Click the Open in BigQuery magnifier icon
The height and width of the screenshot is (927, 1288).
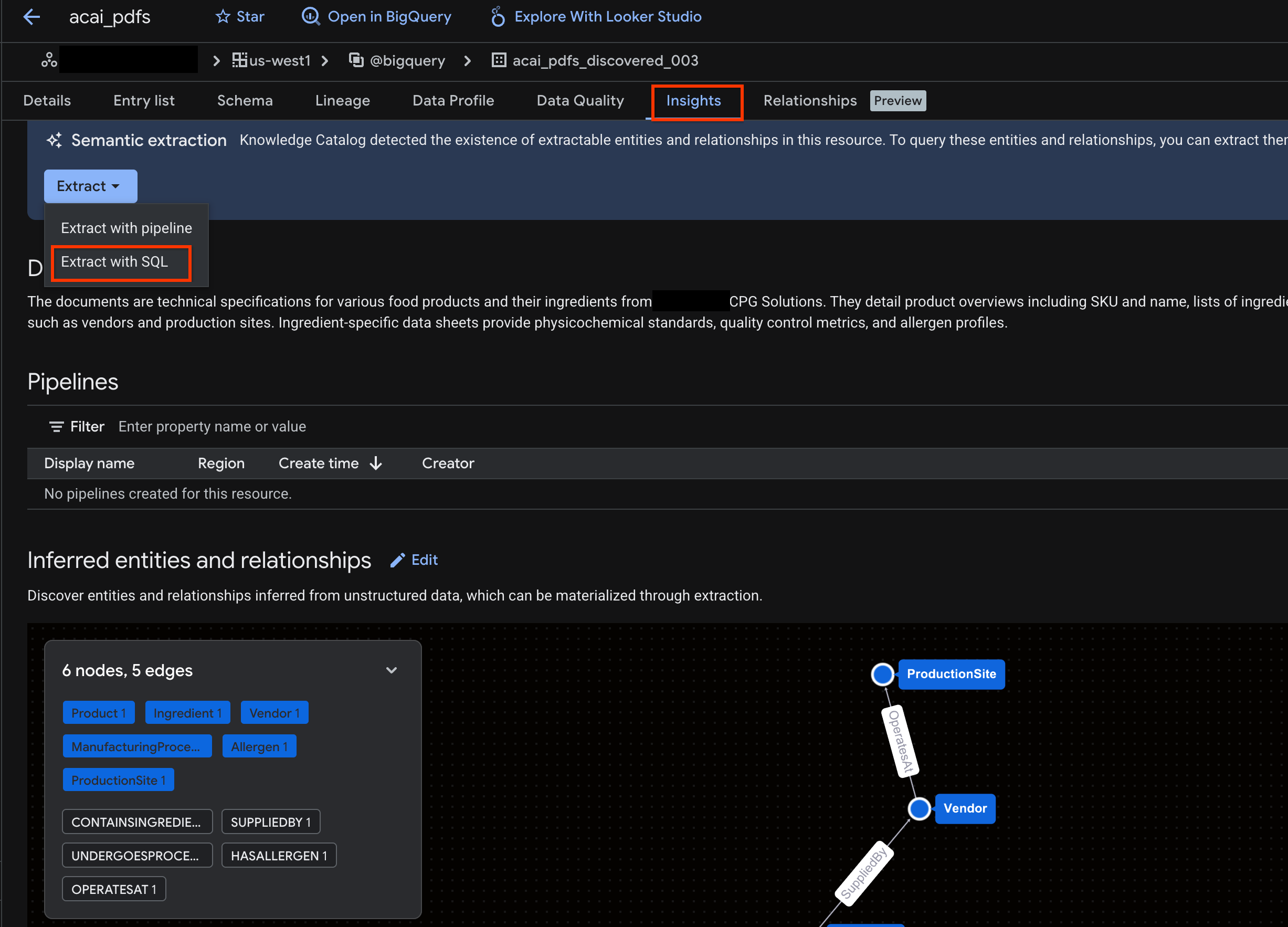click(310, 16)
